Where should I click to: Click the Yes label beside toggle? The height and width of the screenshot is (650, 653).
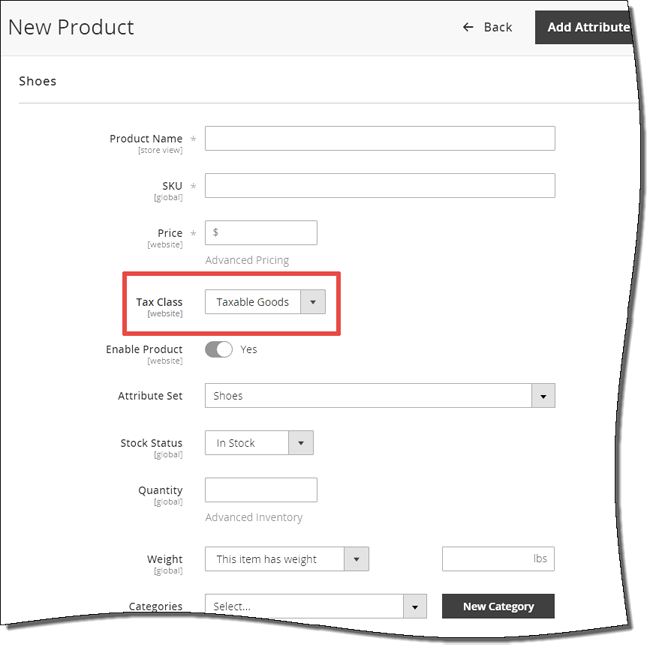tap(249, 350)
